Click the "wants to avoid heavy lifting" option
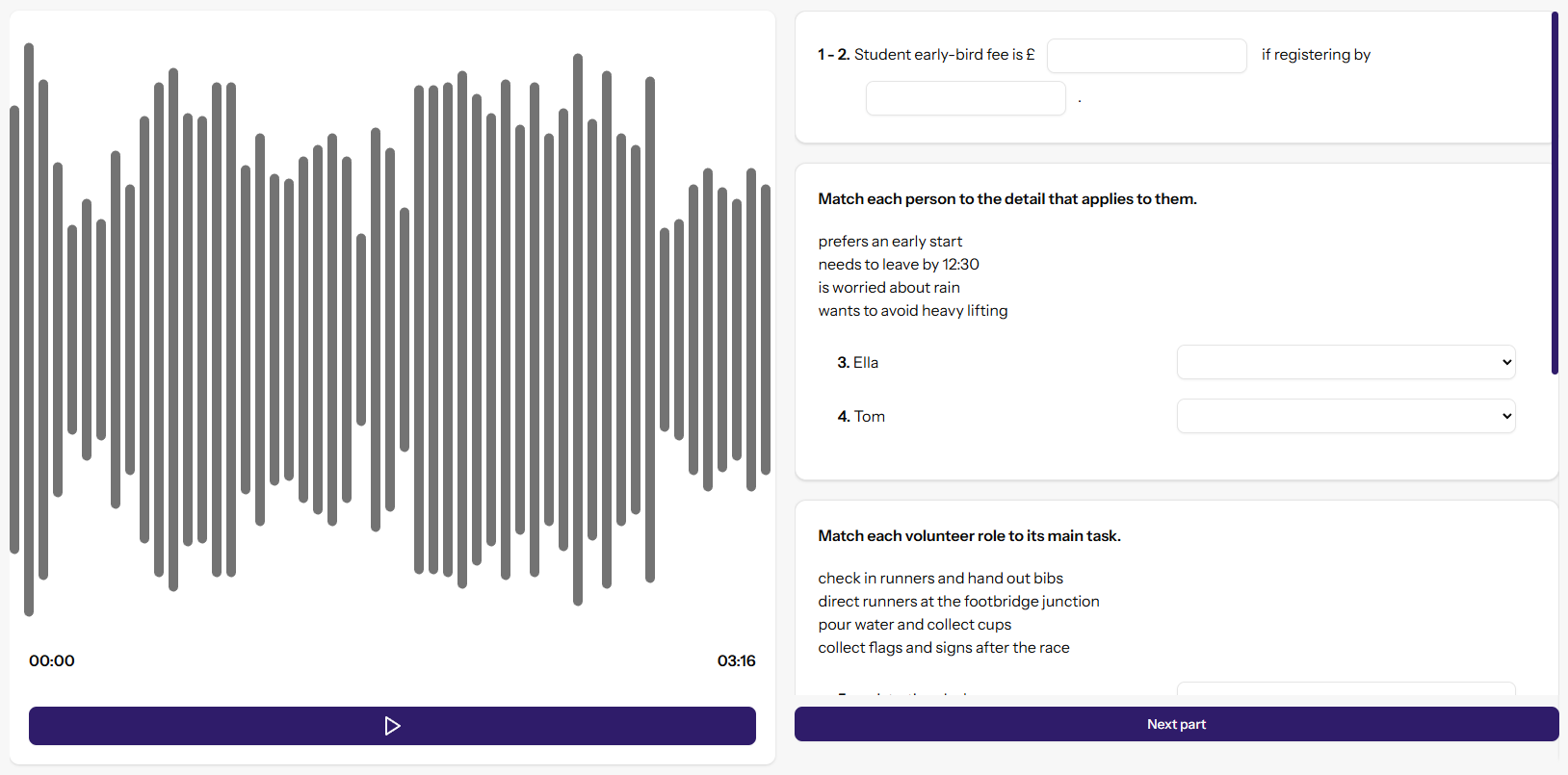This screenshot has width=1568, height=775. [x=913, y=311]
